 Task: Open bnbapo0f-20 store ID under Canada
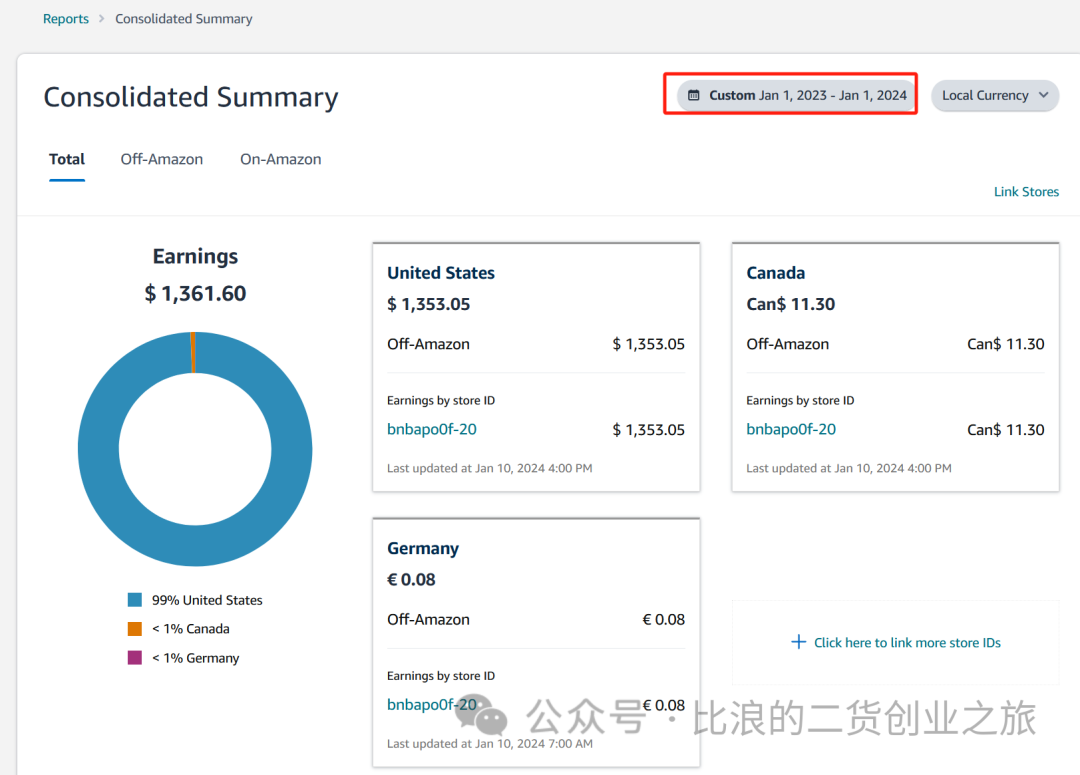pyautogui.click(x=791, y=429)
